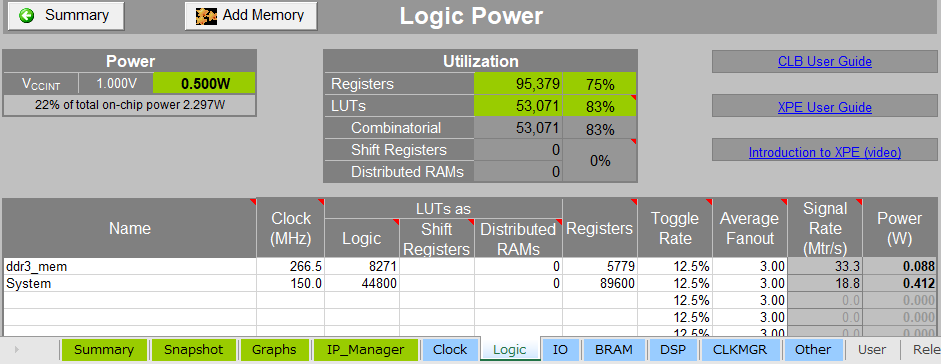The width and height of the screenshot is (941, 364).
Task: Click the Add Memory puzzle icon
Action: point(207,16)
